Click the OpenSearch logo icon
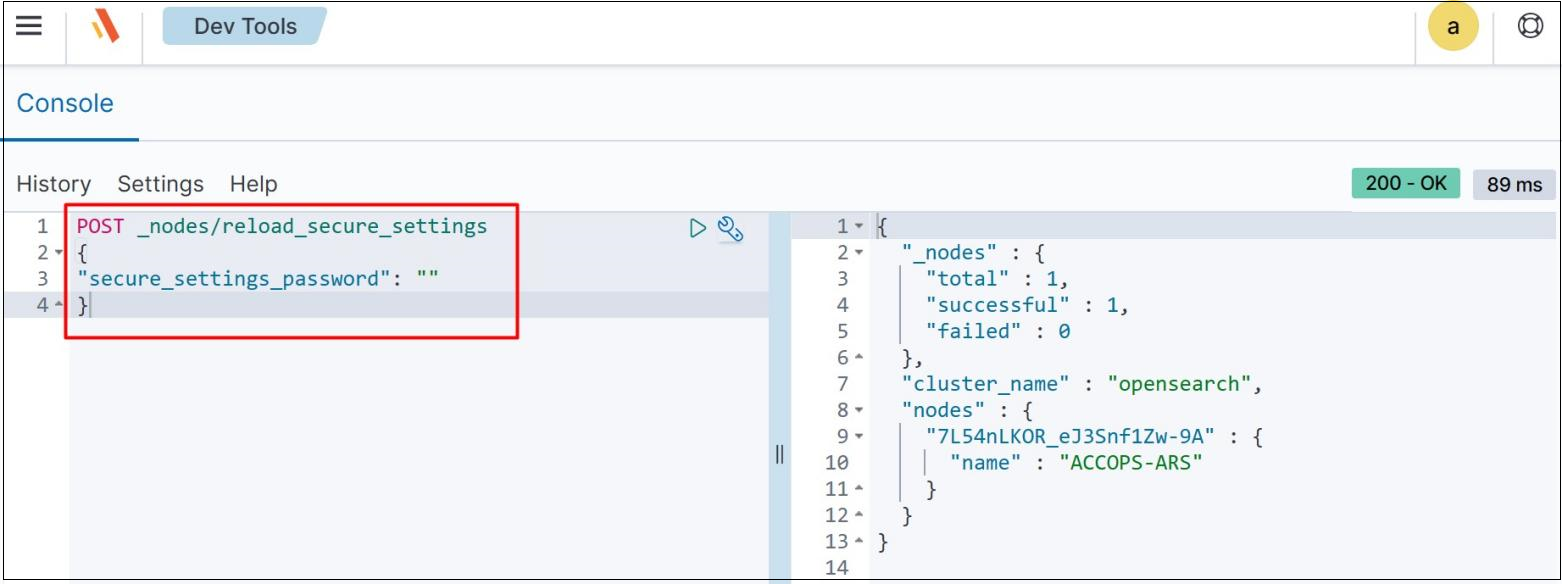This screenshot has height=584, width=1562. (106, 27)
